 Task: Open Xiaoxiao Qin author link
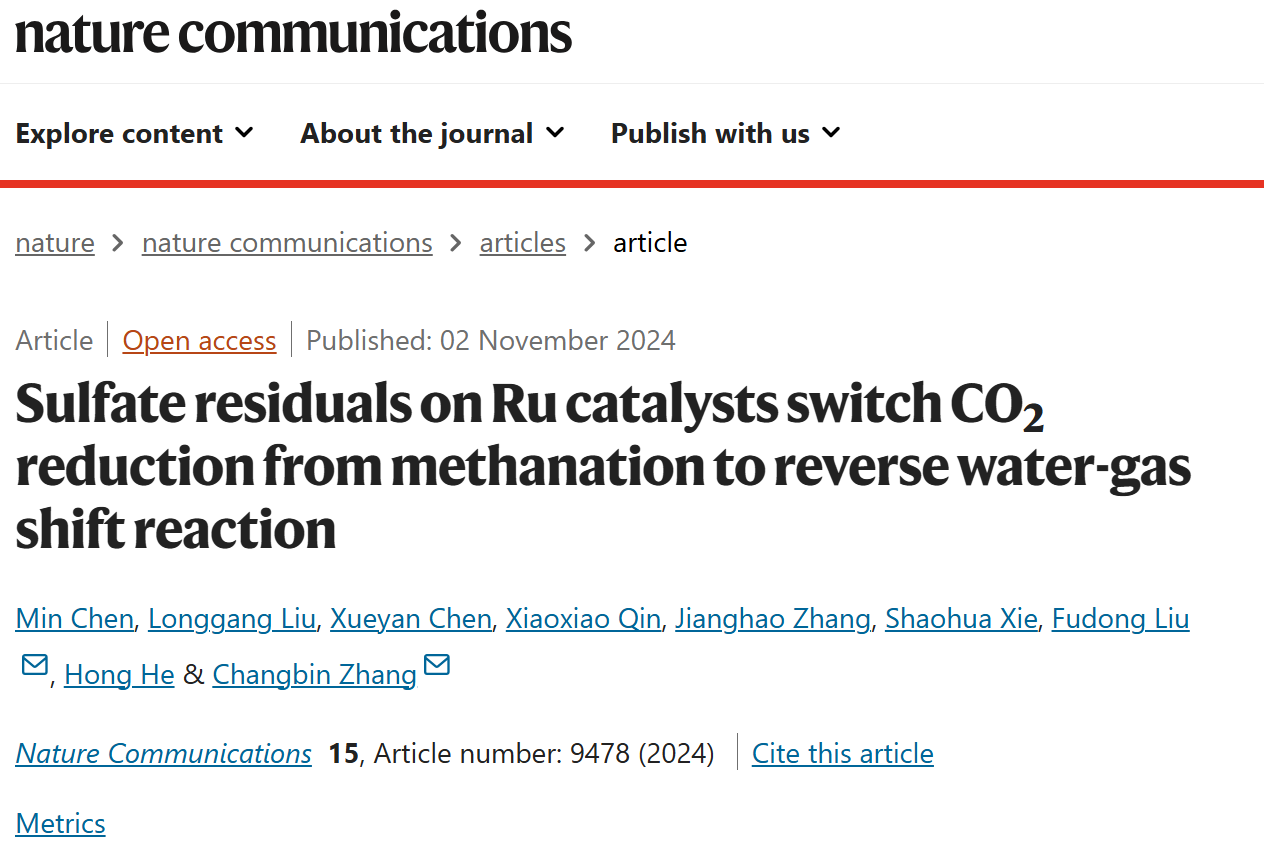(583, 619)
